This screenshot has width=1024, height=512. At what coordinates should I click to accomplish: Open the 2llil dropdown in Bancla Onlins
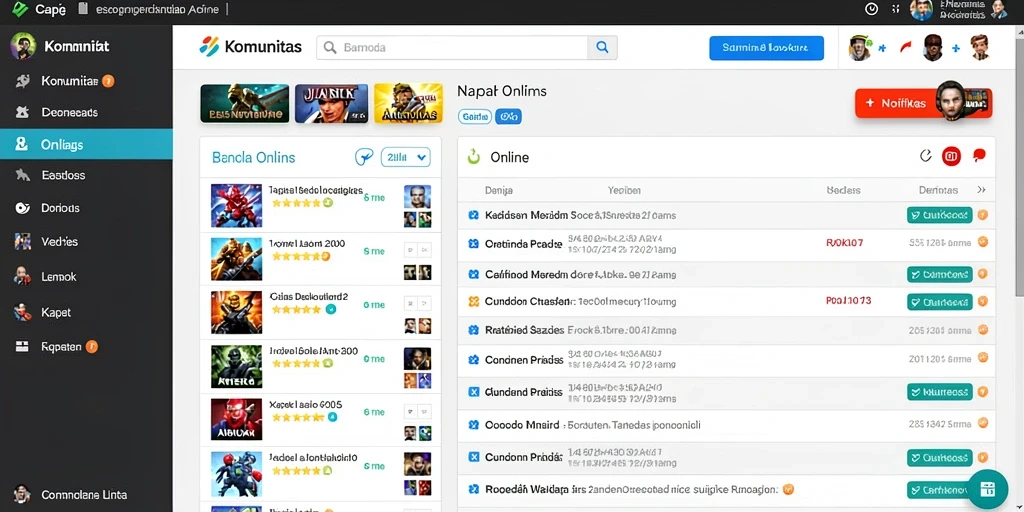point(405,157)
